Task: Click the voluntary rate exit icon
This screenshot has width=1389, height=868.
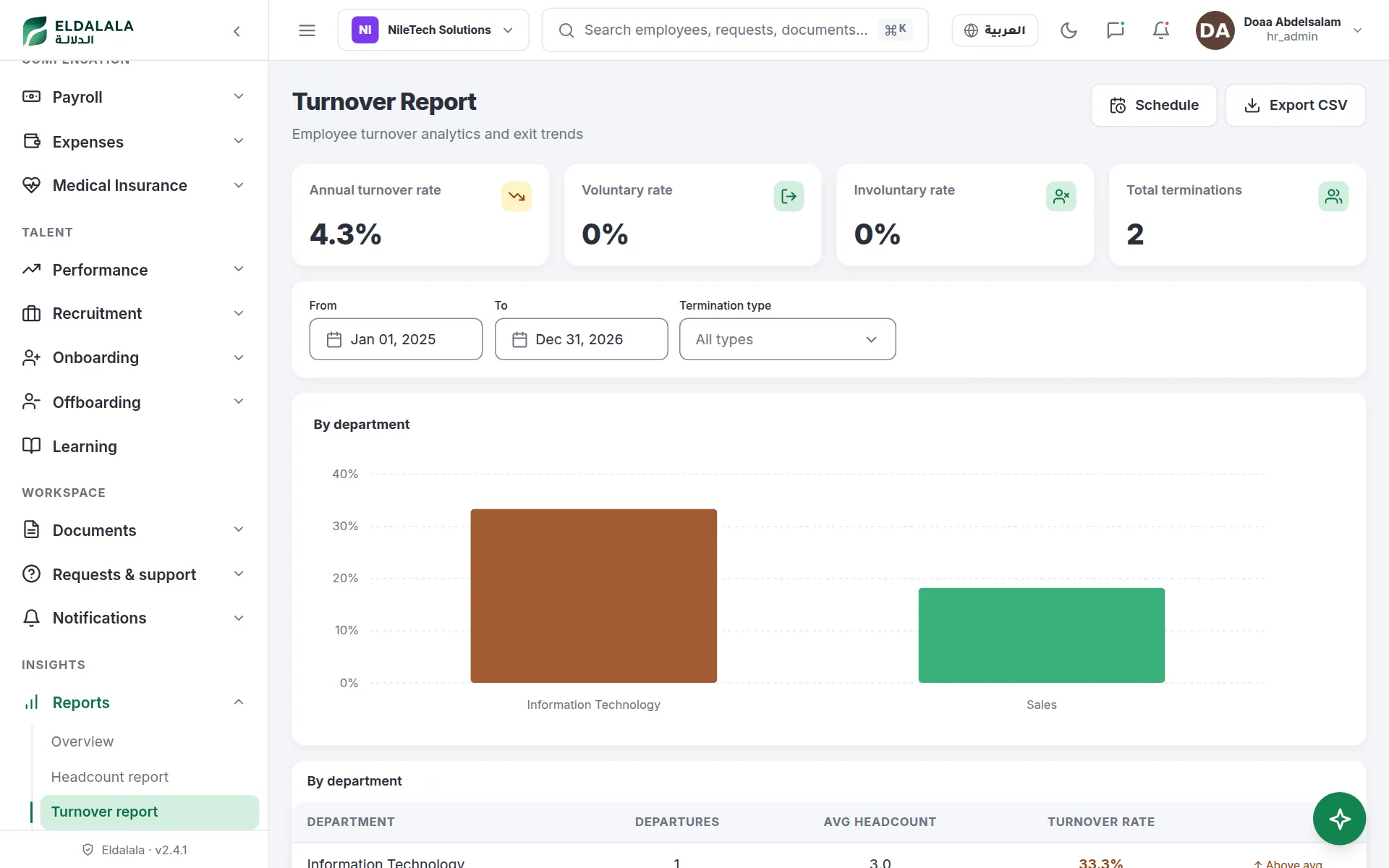Action: (789, 196)
